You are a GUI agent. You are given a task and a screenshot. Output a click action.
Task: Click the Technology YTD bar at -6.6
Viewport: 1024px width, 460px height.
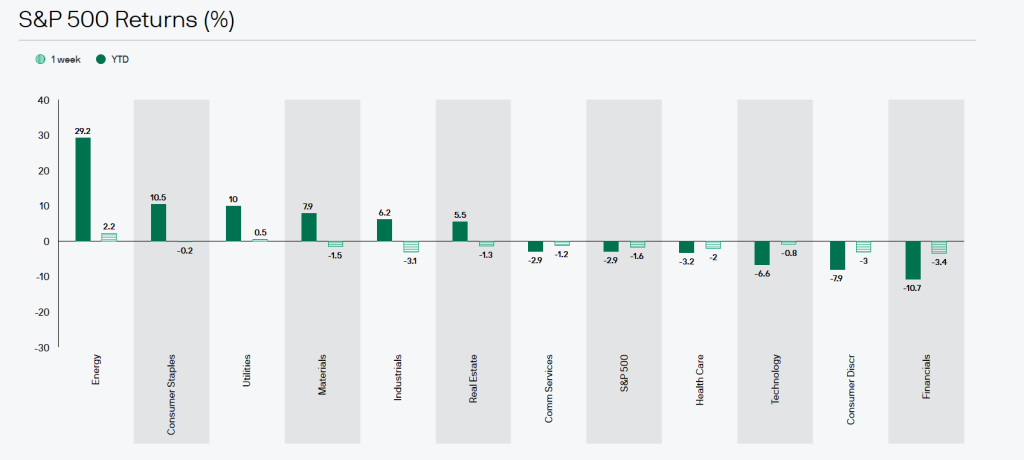(x=762, y=253)
